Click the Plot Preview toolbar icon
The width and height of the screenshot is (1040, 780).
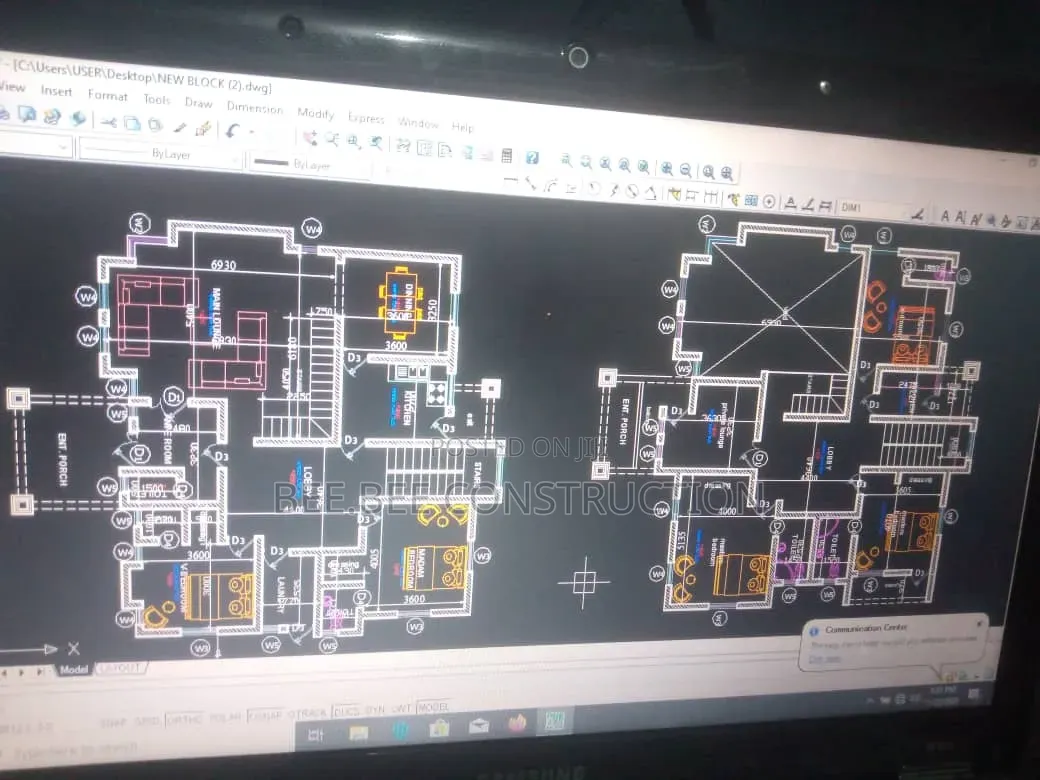(x=27, y=114)
